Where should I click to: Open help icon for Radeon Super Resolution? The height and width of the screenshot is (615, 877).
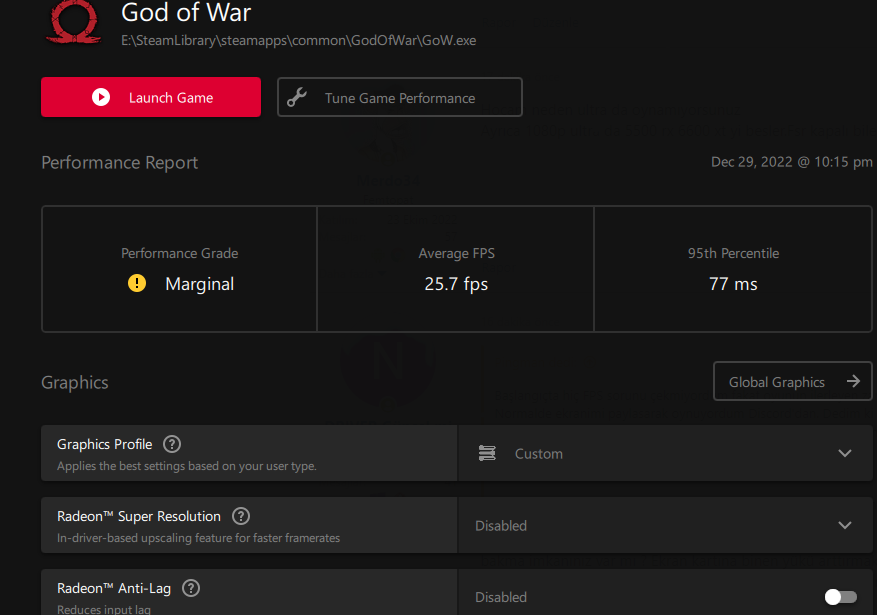pyautogui.click(x=241, y=516)
